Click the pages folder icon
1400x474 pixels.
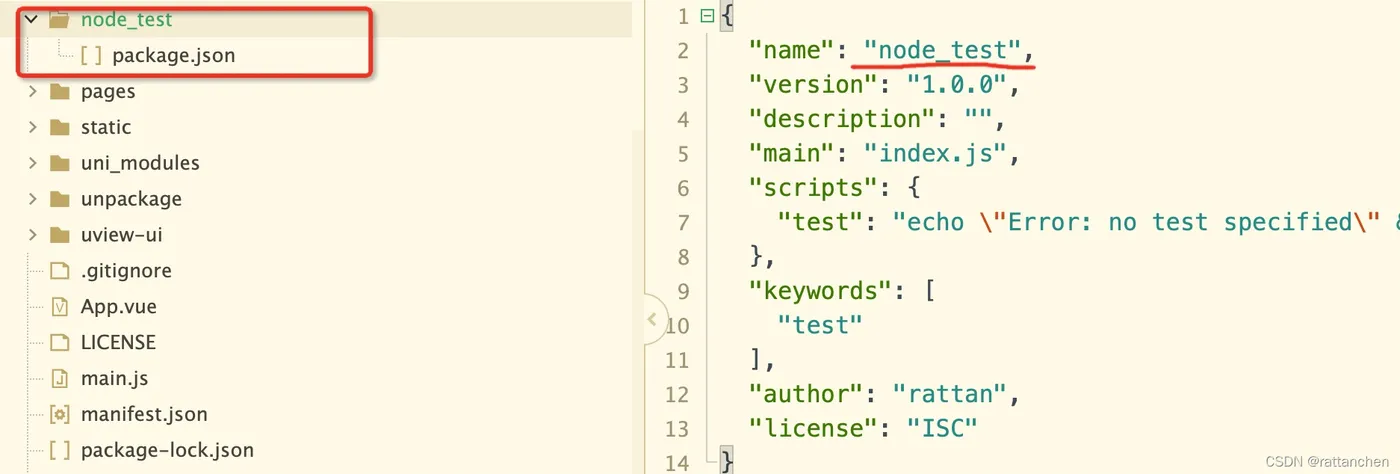(x=60, y=91)
